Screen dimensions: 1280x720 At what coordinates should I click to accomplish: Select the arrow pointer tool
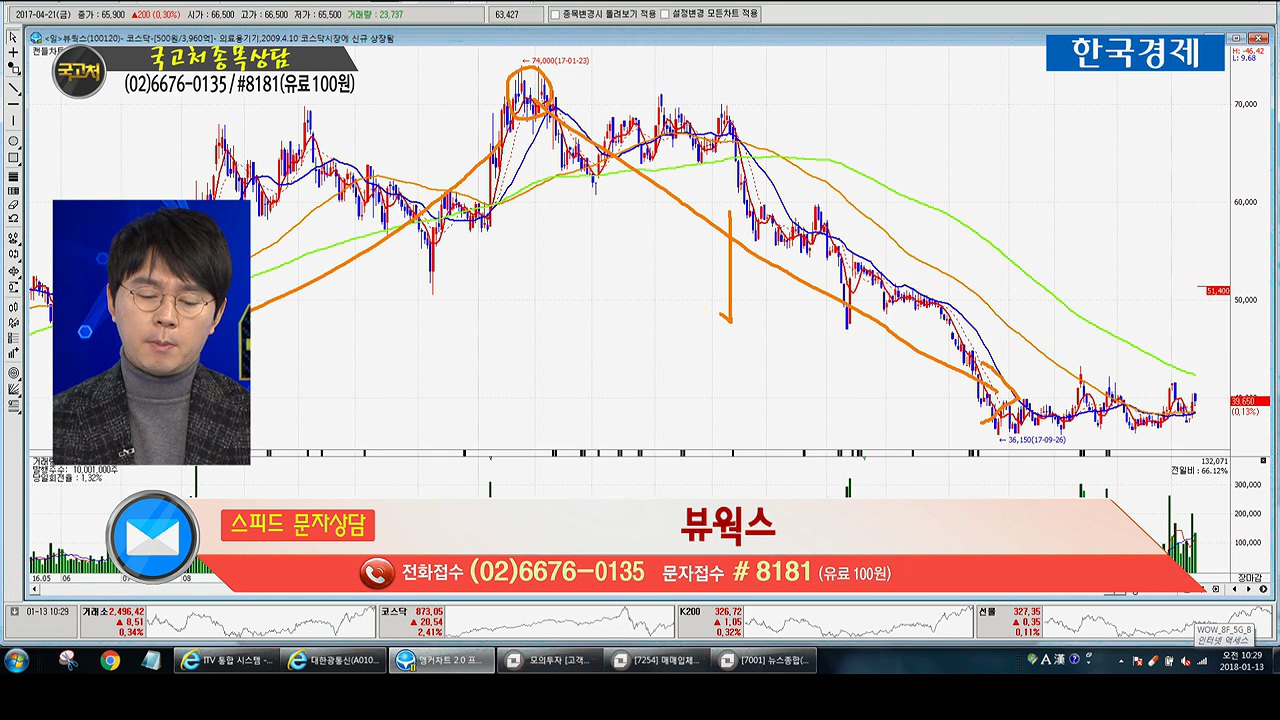(x=13, y=37)
